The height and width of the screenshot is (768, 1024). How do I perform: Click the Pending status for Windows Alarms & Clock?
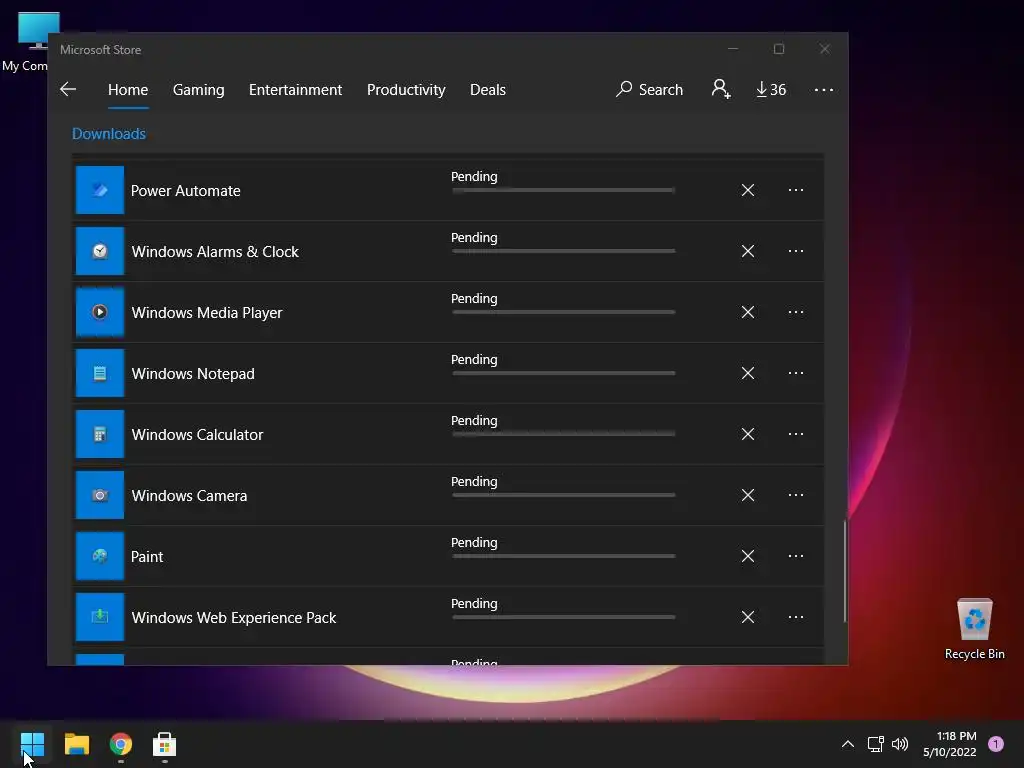pyautogui.click(x=474, y=238)
